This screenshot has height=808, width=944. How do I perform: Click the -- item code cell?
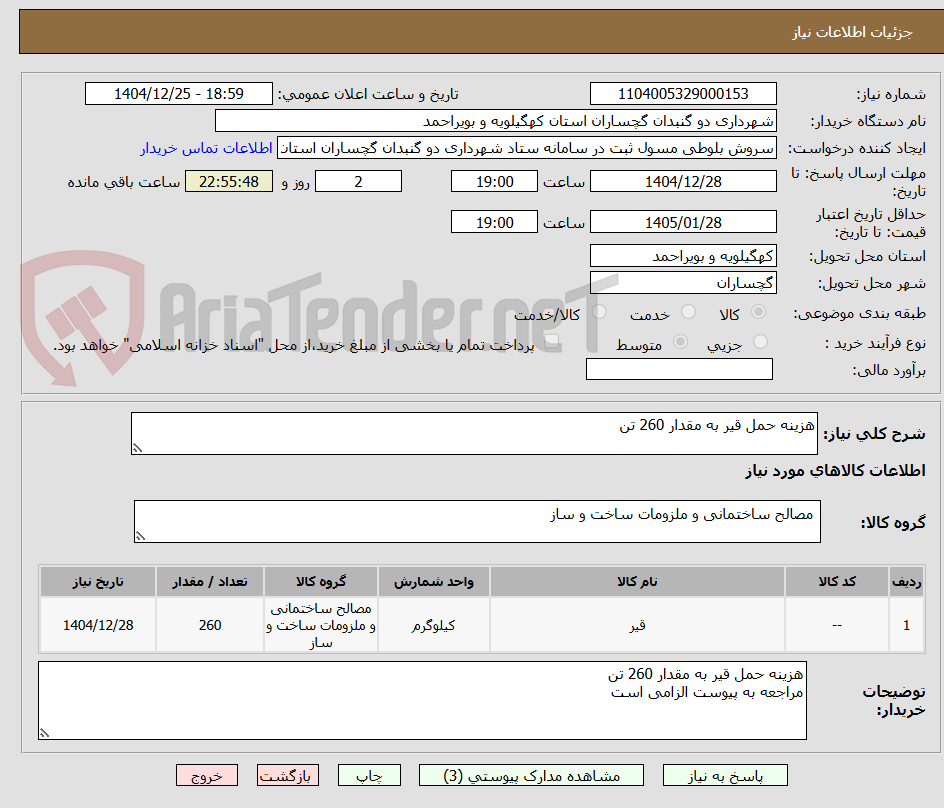[837, 625]
